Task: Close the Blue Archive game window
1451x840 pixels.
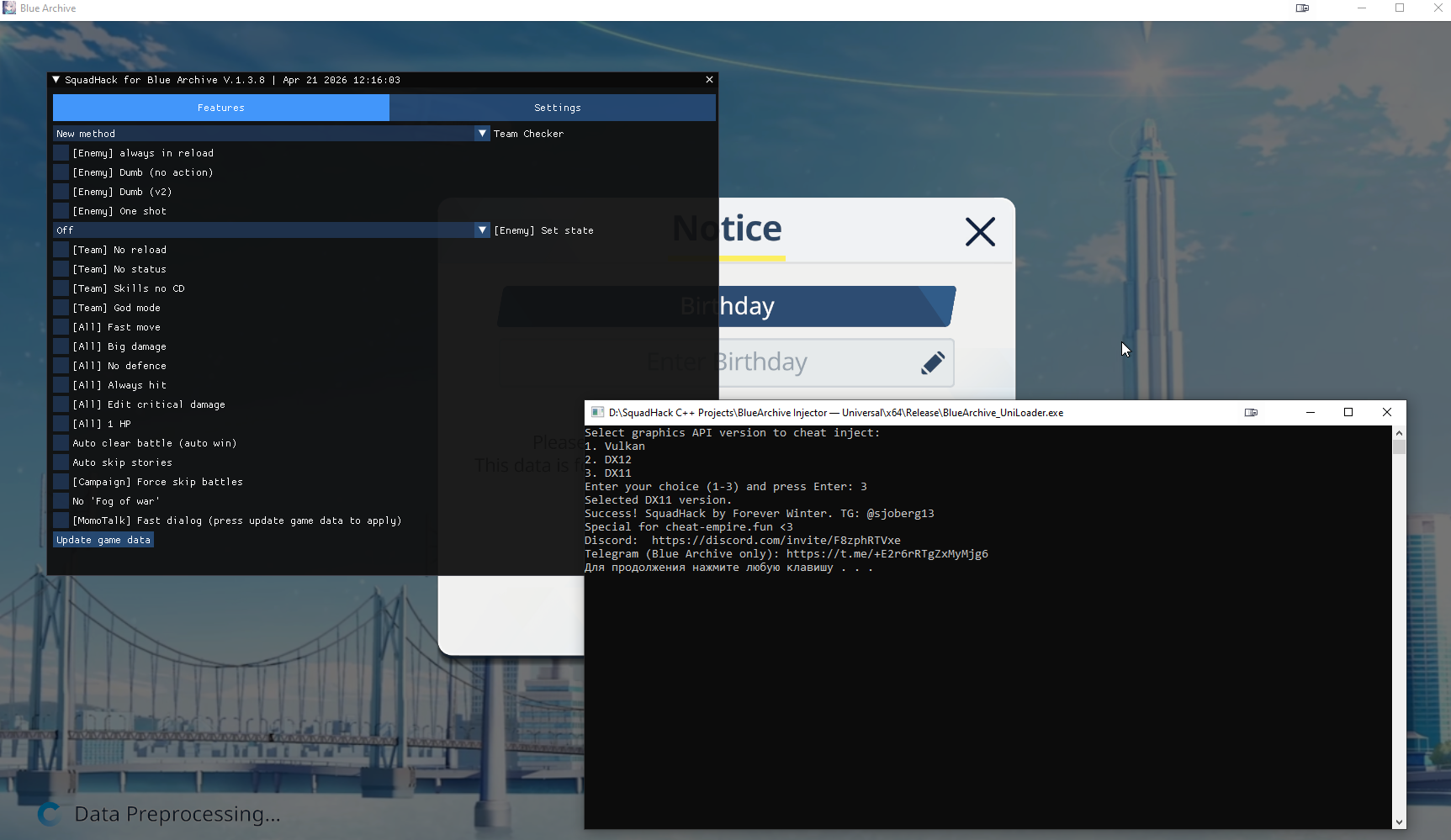Action: 1438,8
